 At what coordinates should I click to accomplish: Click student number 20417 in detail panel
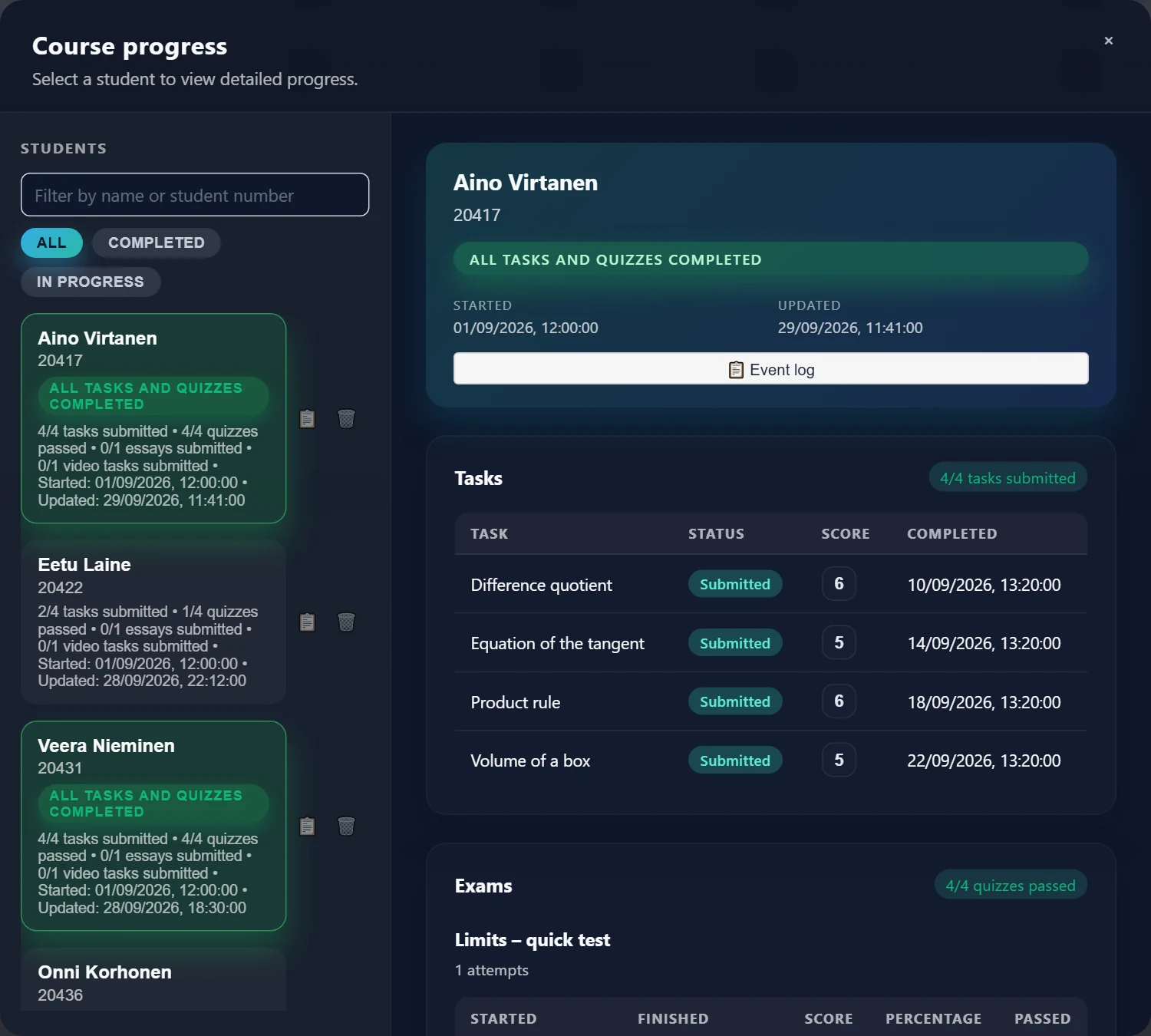pos(477,215)
